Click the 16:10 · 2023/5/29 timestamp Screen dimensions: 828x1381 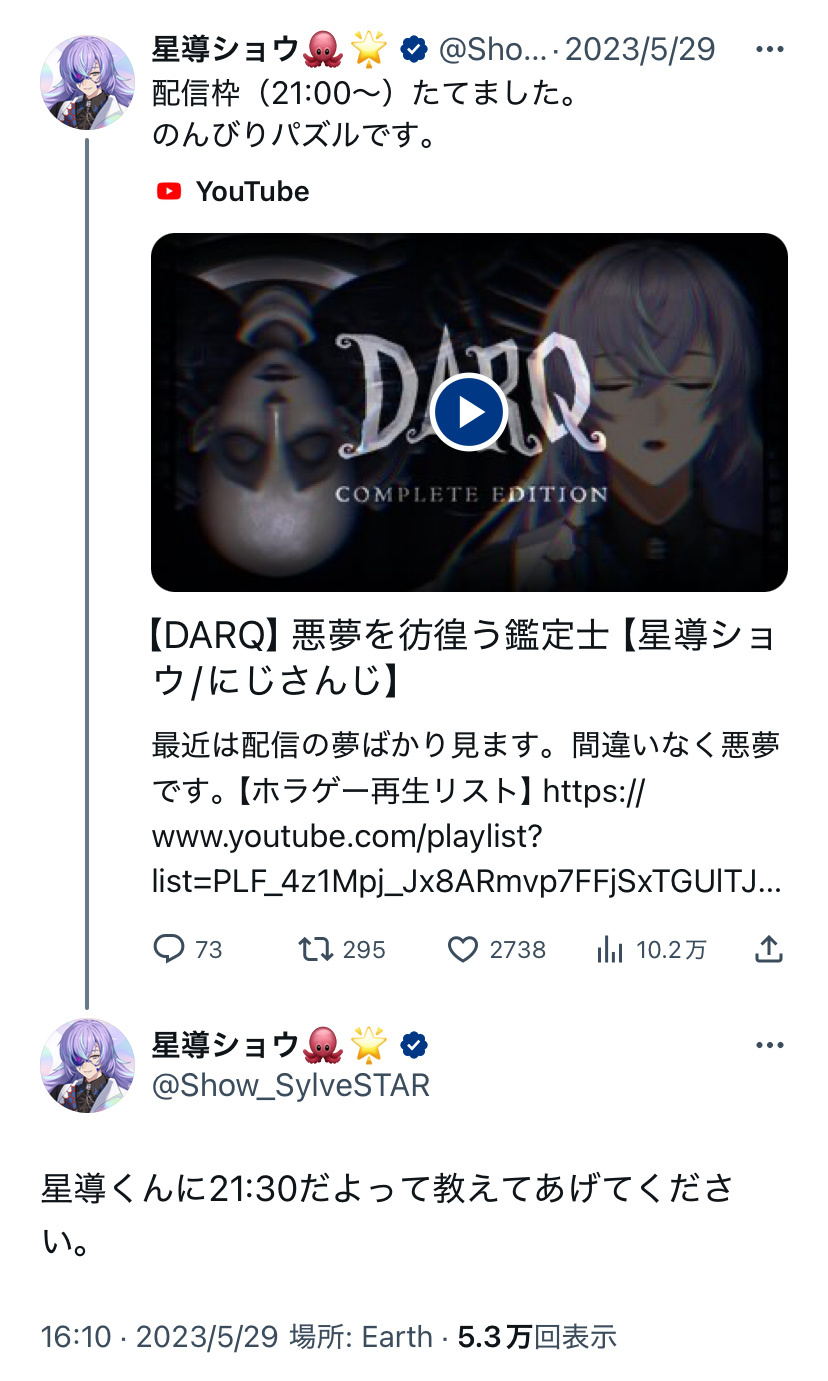point(159,1336)
